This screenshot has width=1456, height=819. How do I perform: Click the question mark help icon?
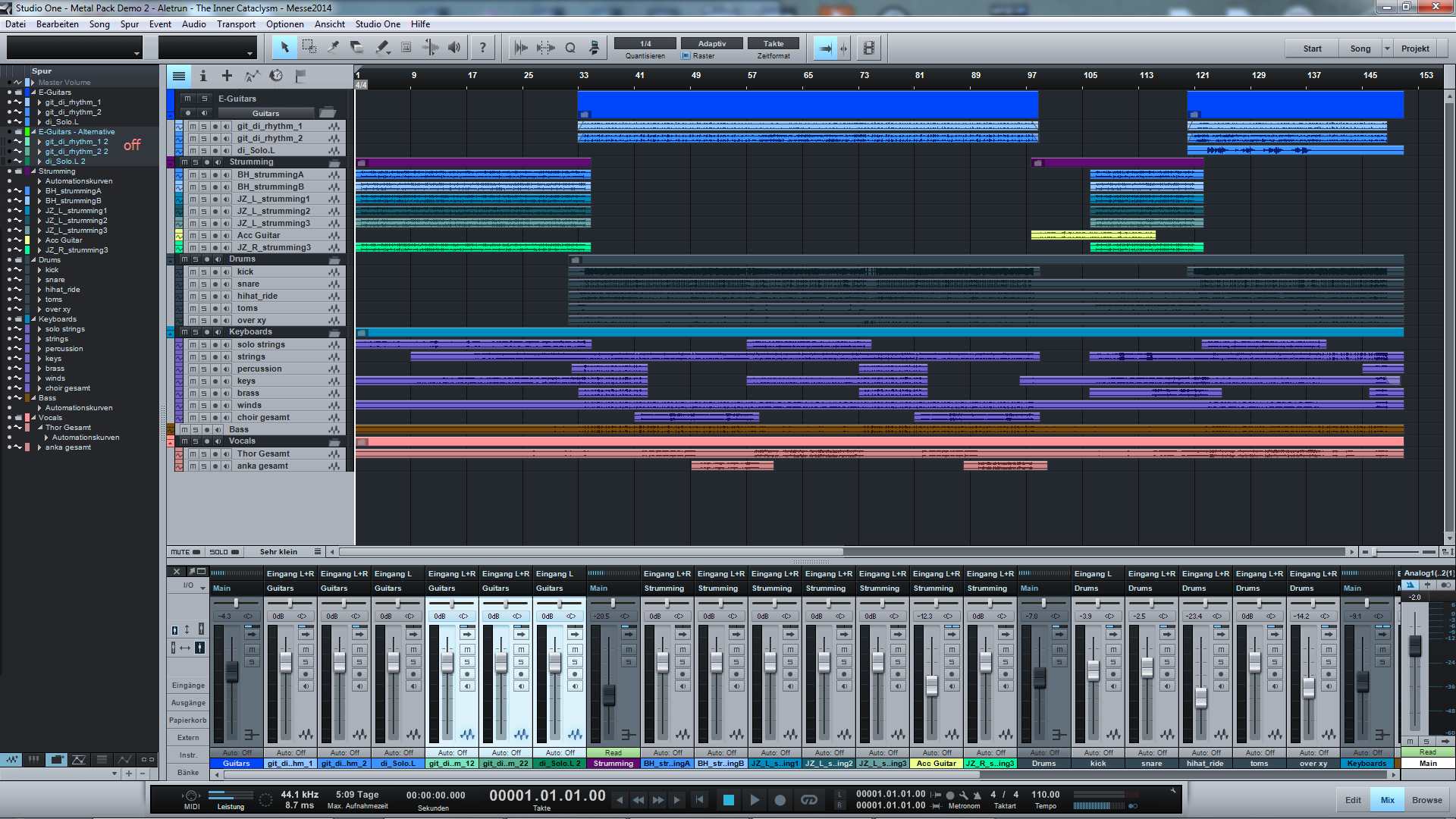pyautogui.click(x=482, y=48)
